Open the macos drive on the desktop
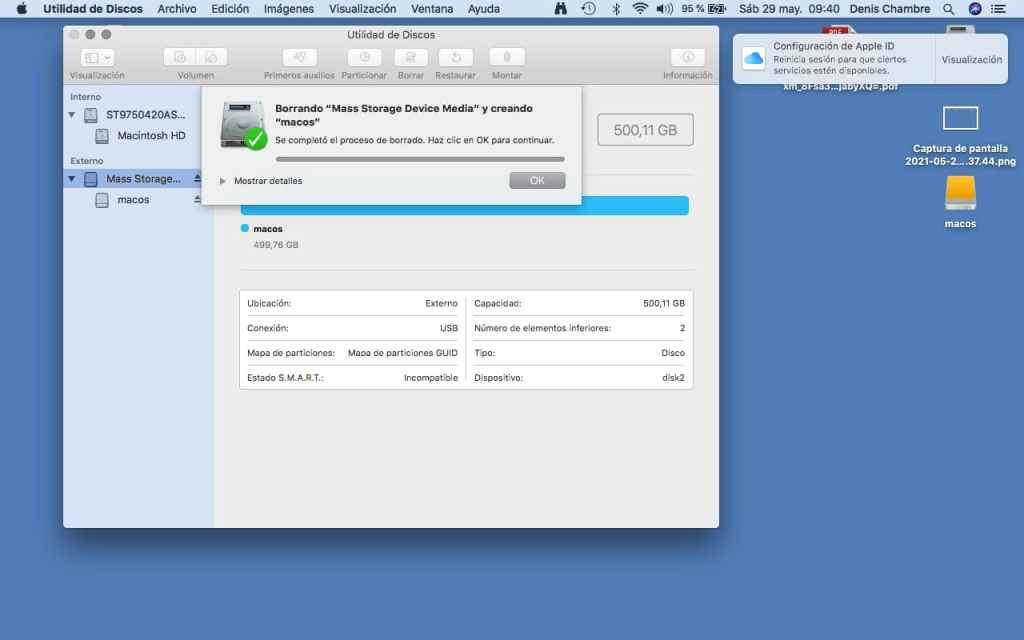The height and width of the screenshot is (640, 1024). pos(960,194)
